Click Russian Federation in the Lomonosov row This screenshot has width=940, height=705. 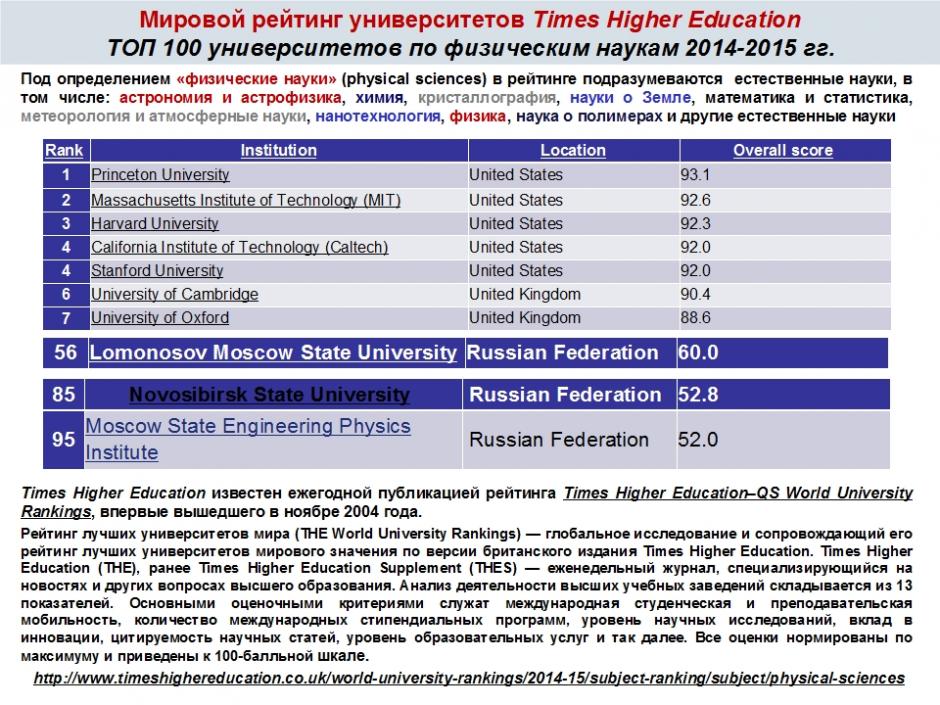pos(562,352)
